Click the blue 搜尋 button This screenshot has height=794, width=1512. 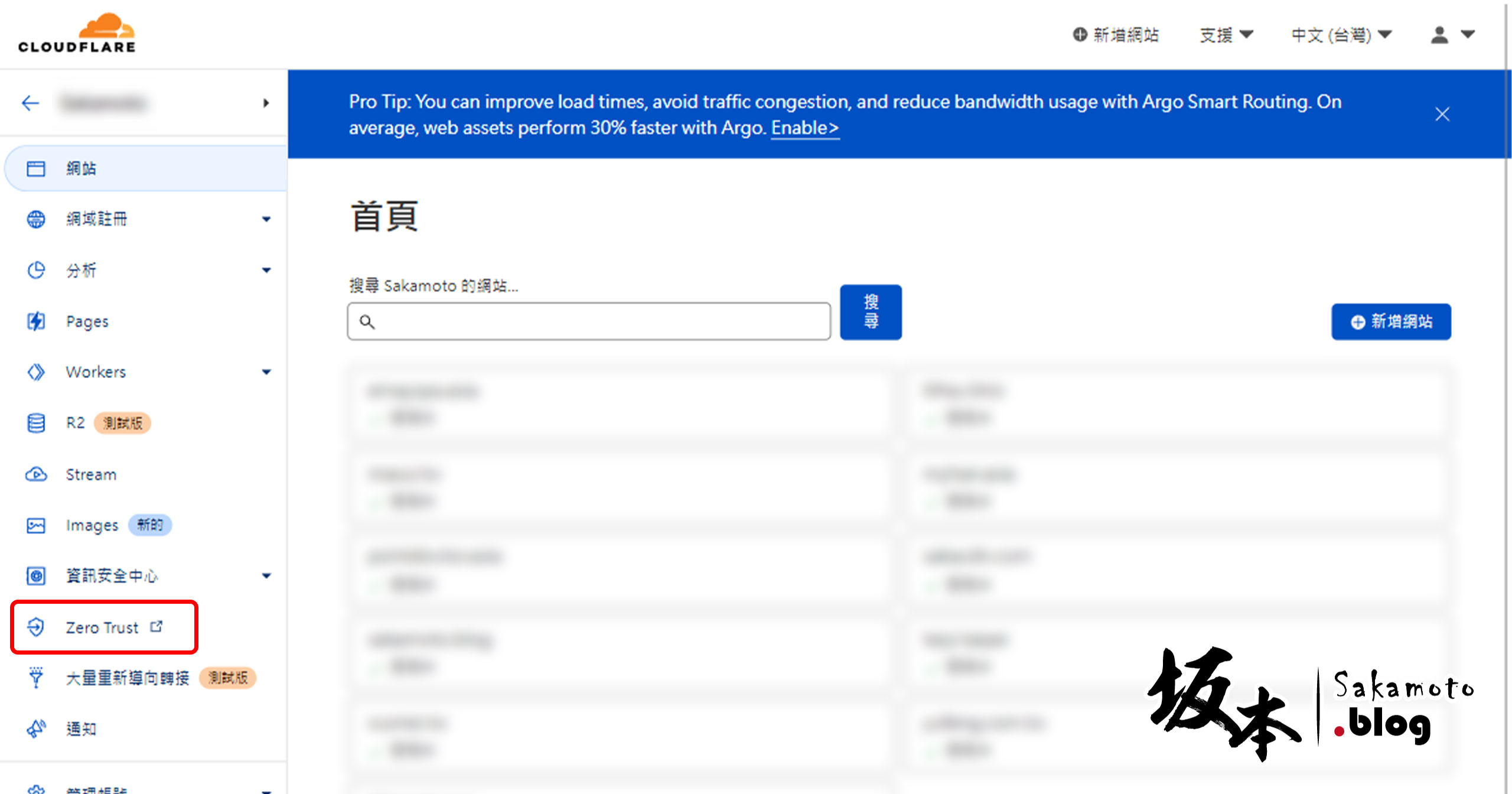871,312
